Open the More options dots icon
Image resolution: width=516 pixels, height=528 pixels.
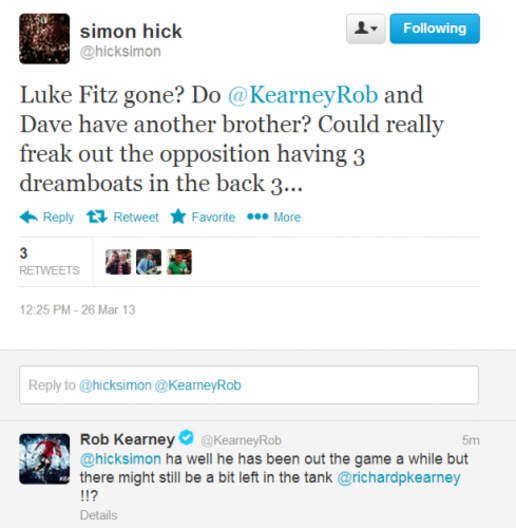pos(258,217)
